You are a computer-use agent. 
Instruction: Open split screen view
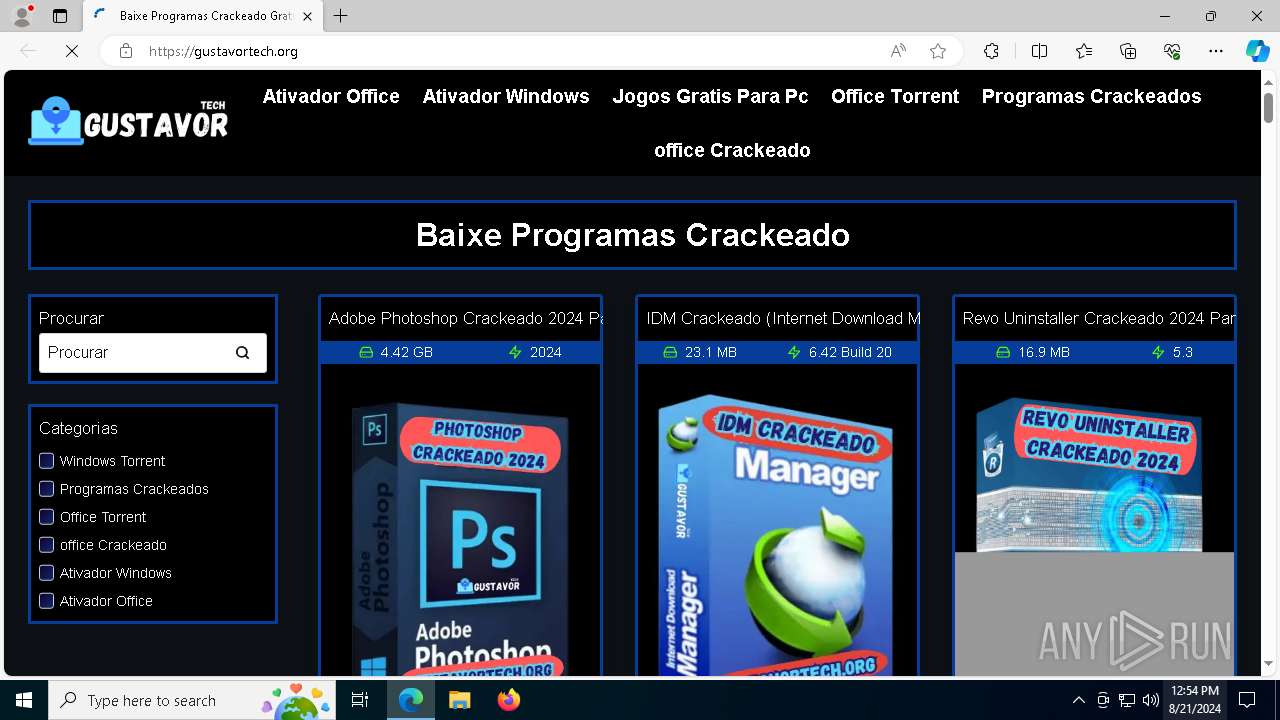coord(1039,51)
